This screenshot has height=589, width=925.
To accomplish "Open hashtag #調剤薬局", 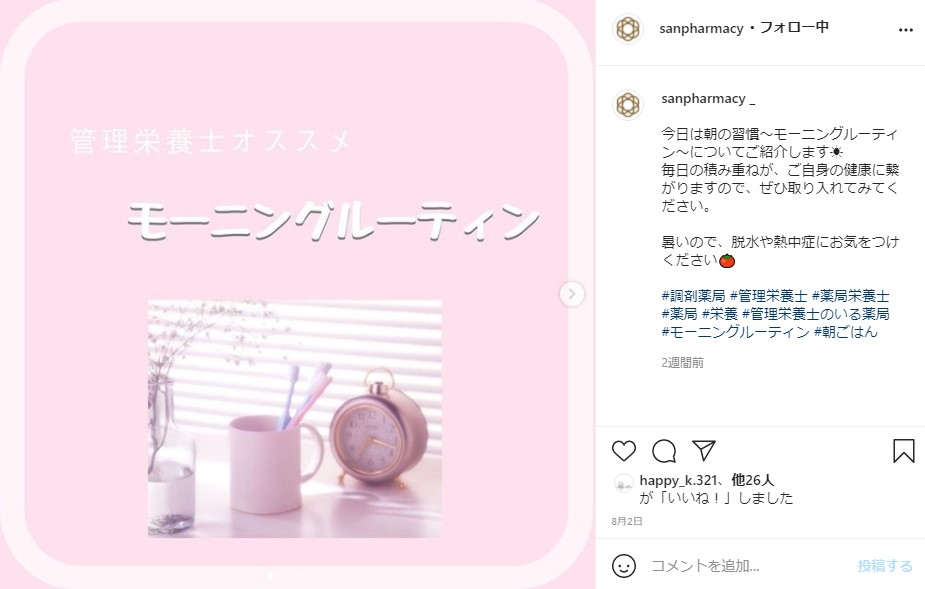I will click(x=693, y=296).
